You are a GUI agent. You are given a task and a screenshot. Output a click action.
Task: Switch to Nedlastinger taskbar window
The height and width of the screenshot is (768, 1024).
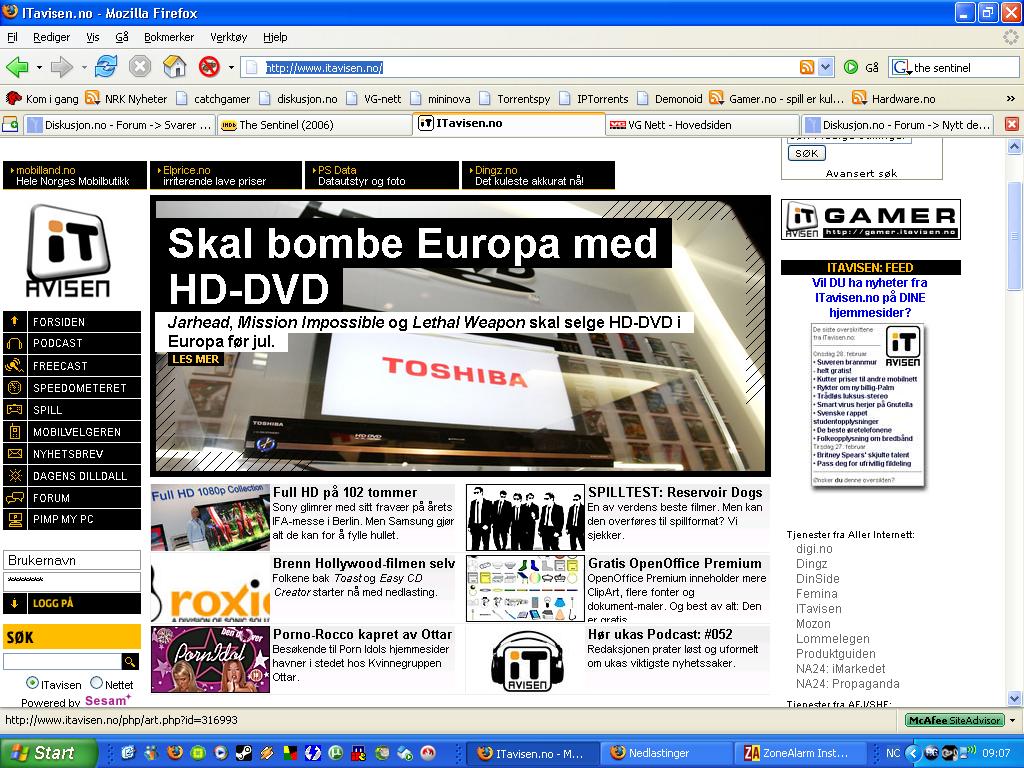coord(666,753)
